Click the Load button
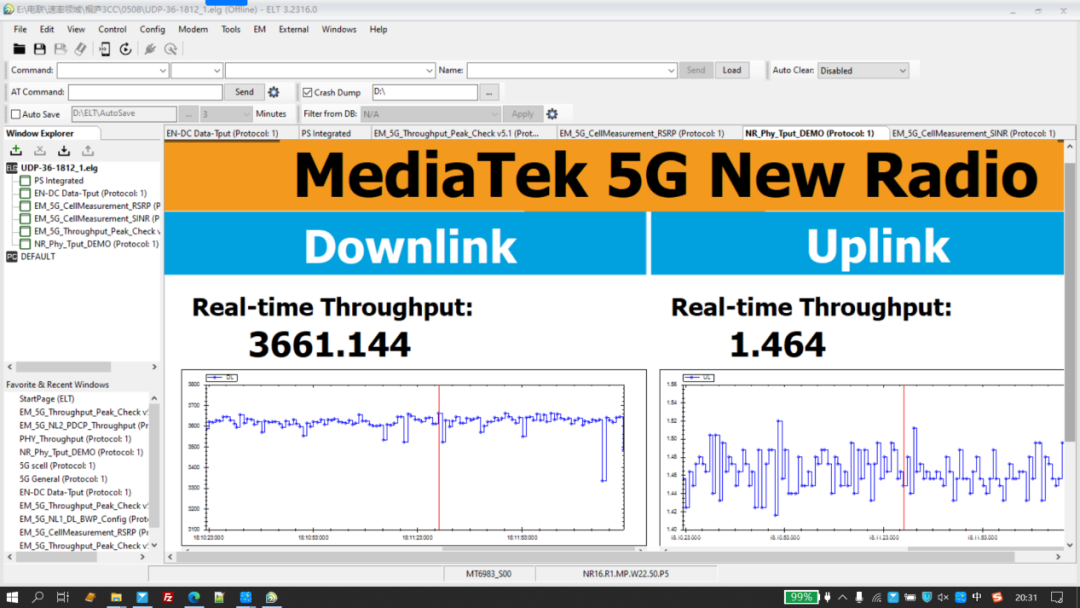 pyautogui.click(x=732, y=70)
